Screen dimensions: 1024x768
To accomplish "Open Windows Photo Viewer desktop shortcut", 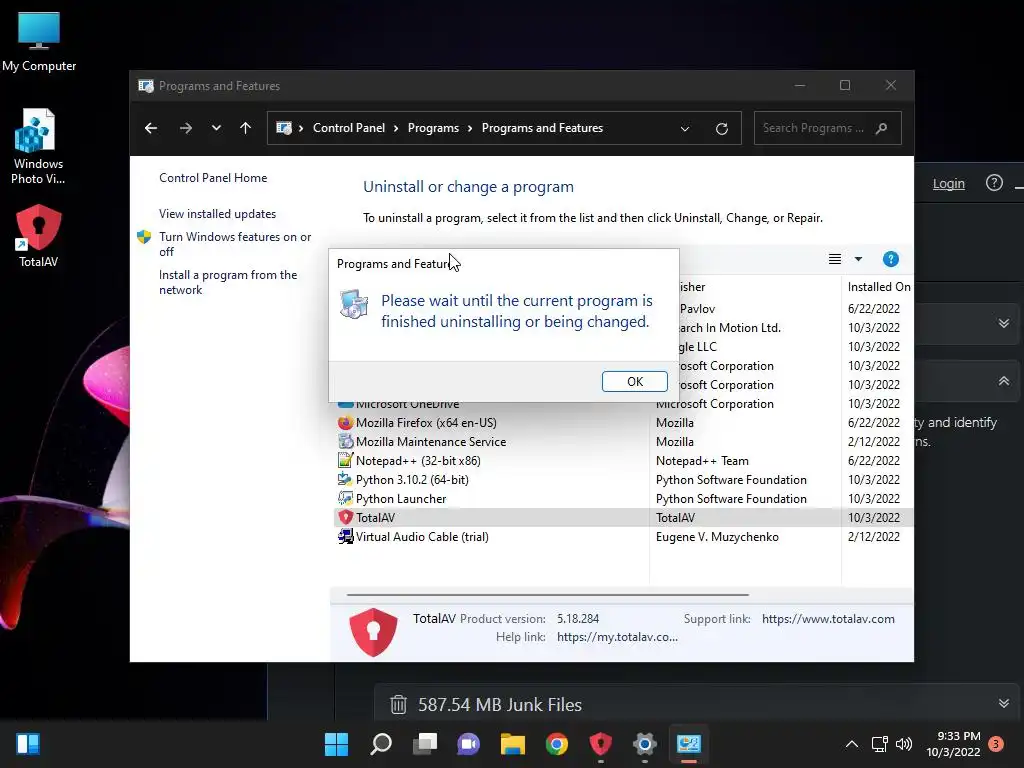I will tap(38, 146).
